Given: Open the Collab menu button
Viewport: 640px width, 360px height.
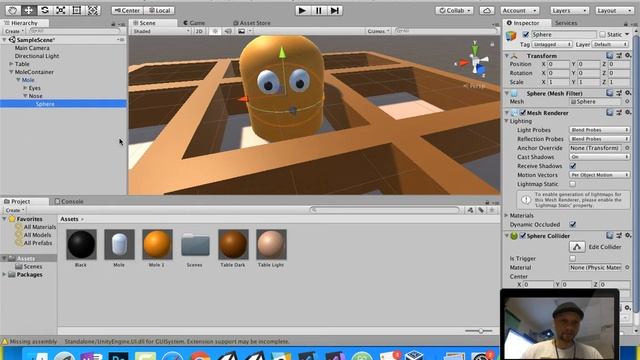Looking at the screenshot, I should 454,10.
